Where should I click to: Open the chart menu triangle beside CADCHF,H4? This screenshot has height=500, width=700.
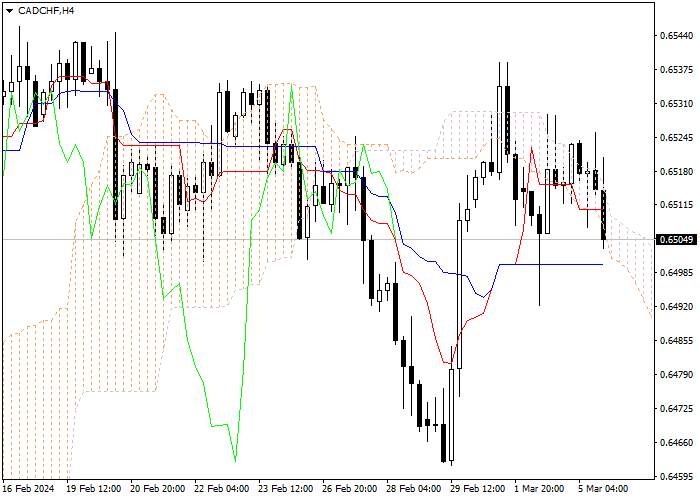9,11
